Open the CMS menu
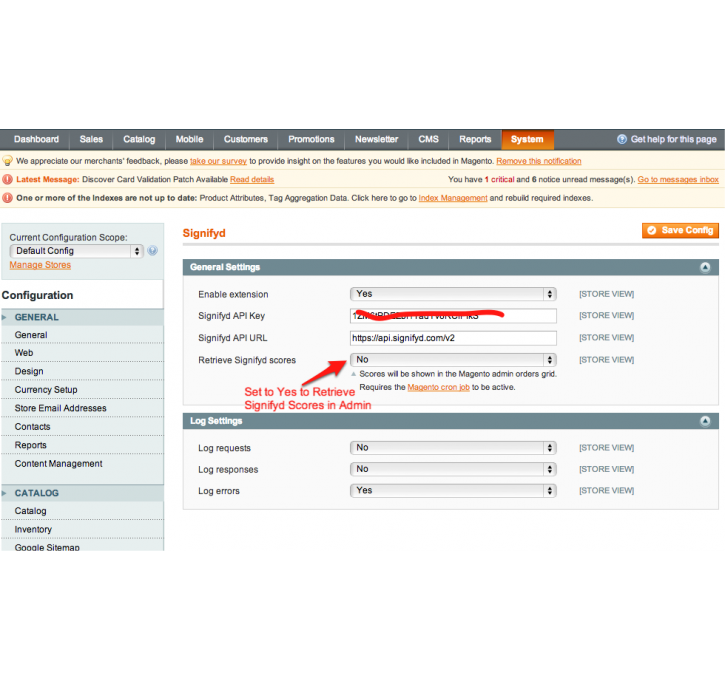This screenshot has width=725, height=680. point(429,139)
